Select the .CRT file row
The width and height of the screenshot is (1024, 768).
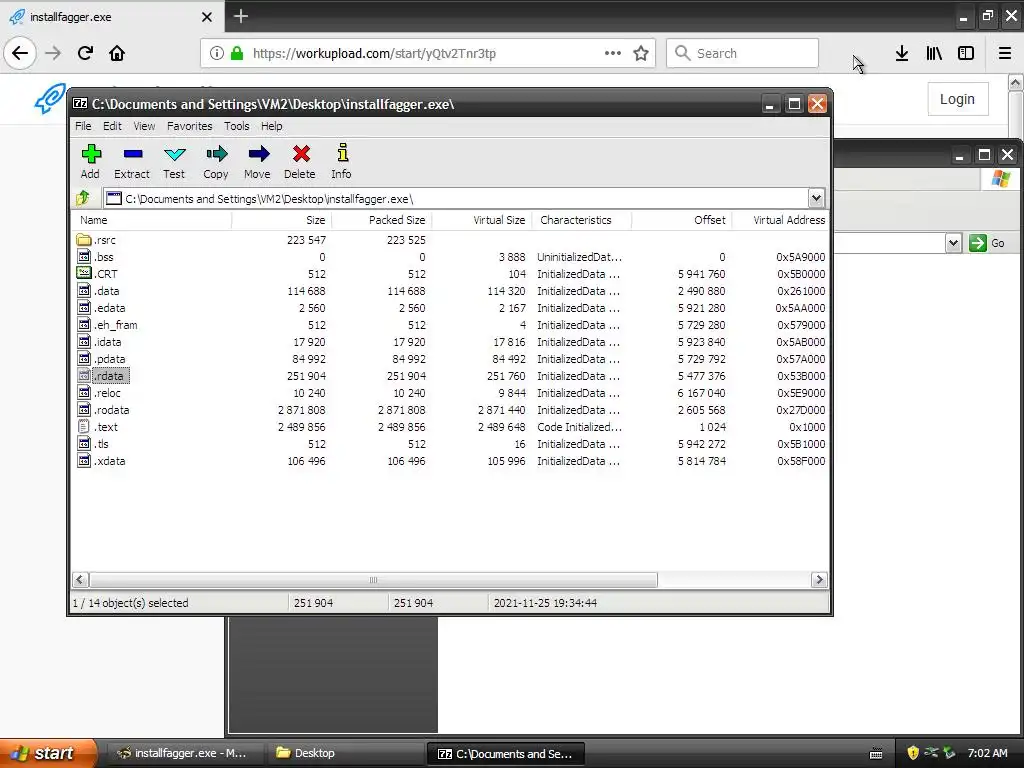pyautogui.click(x=451, y=274)
